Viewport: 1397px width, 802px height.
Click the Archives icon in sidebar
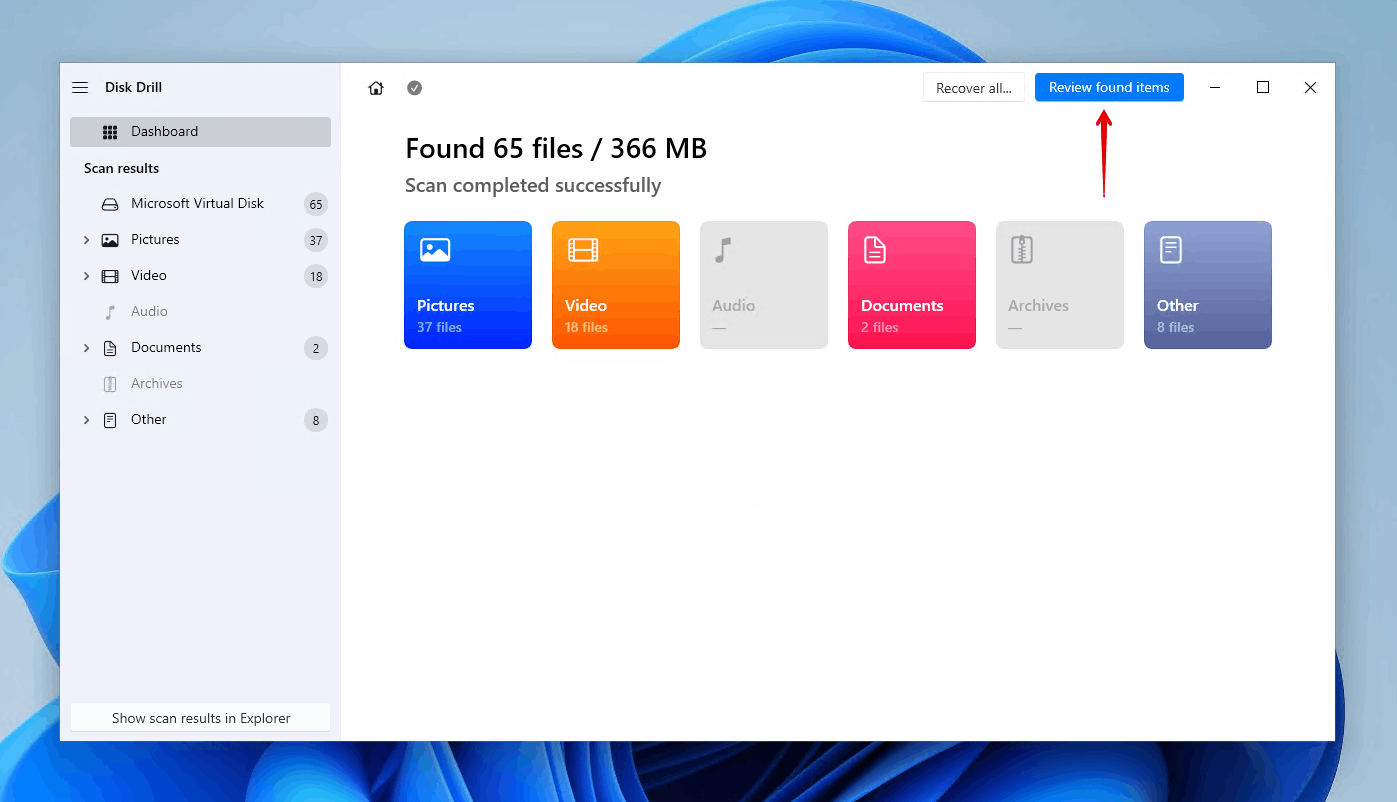110,384
